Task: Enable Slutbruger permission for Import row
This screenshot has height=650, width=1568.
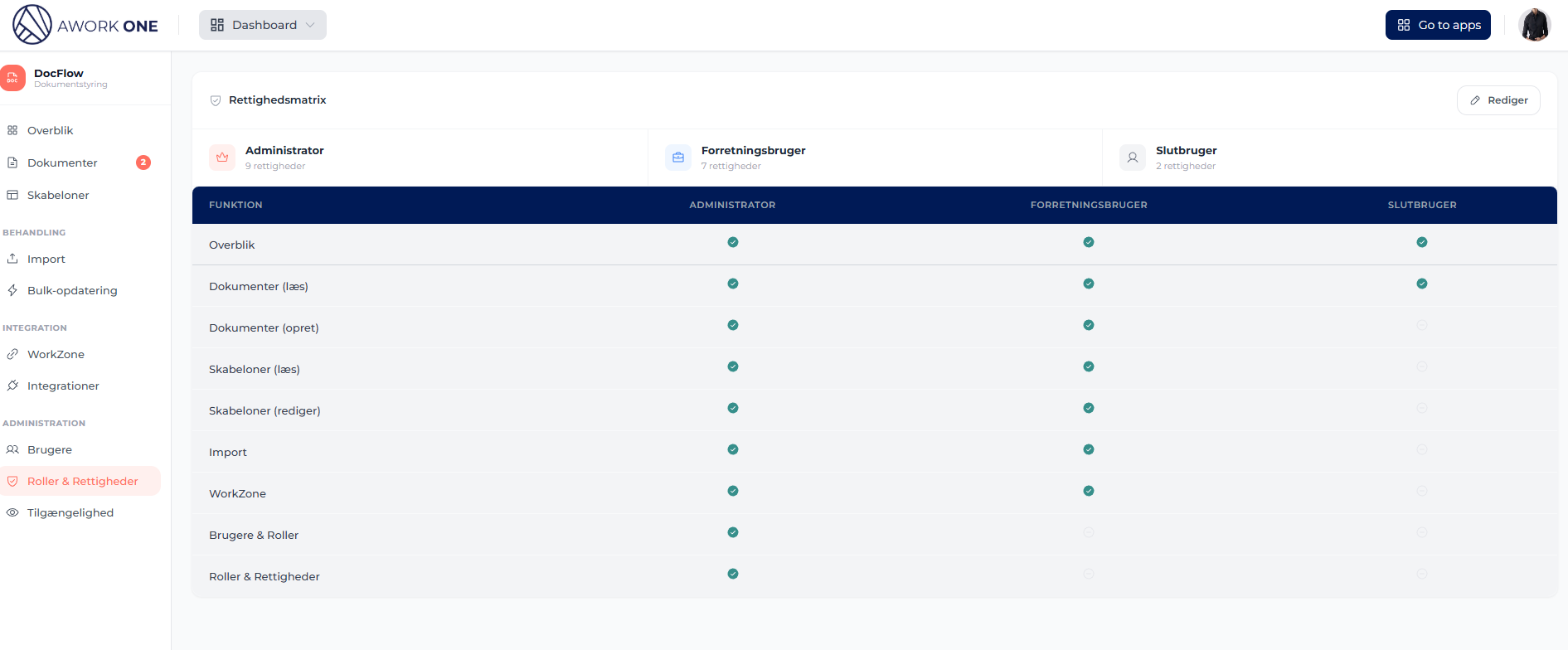Action: (x=1422, y=449)
